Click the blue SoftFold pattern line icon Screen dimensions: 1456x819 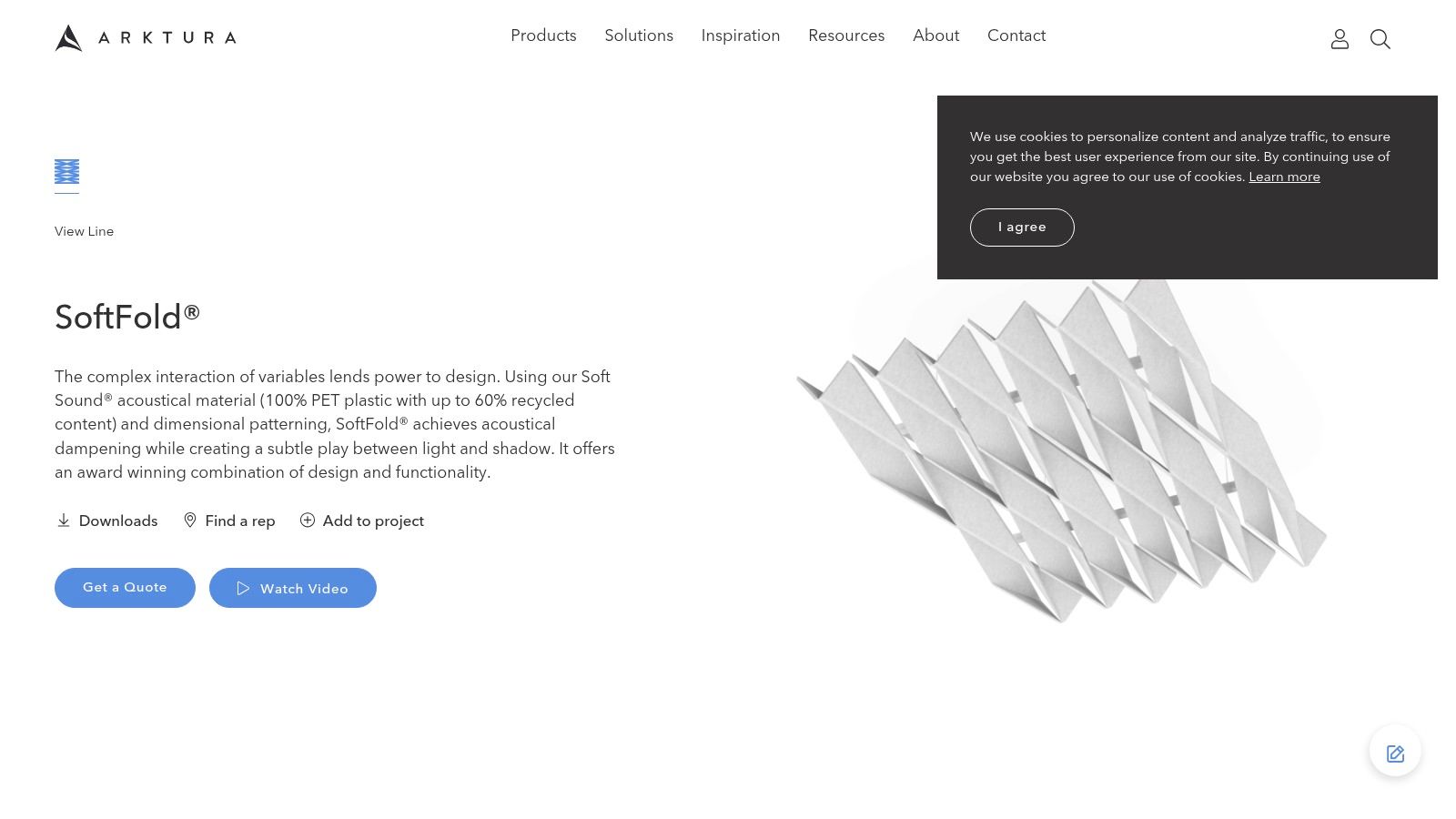tap(66, 172)
